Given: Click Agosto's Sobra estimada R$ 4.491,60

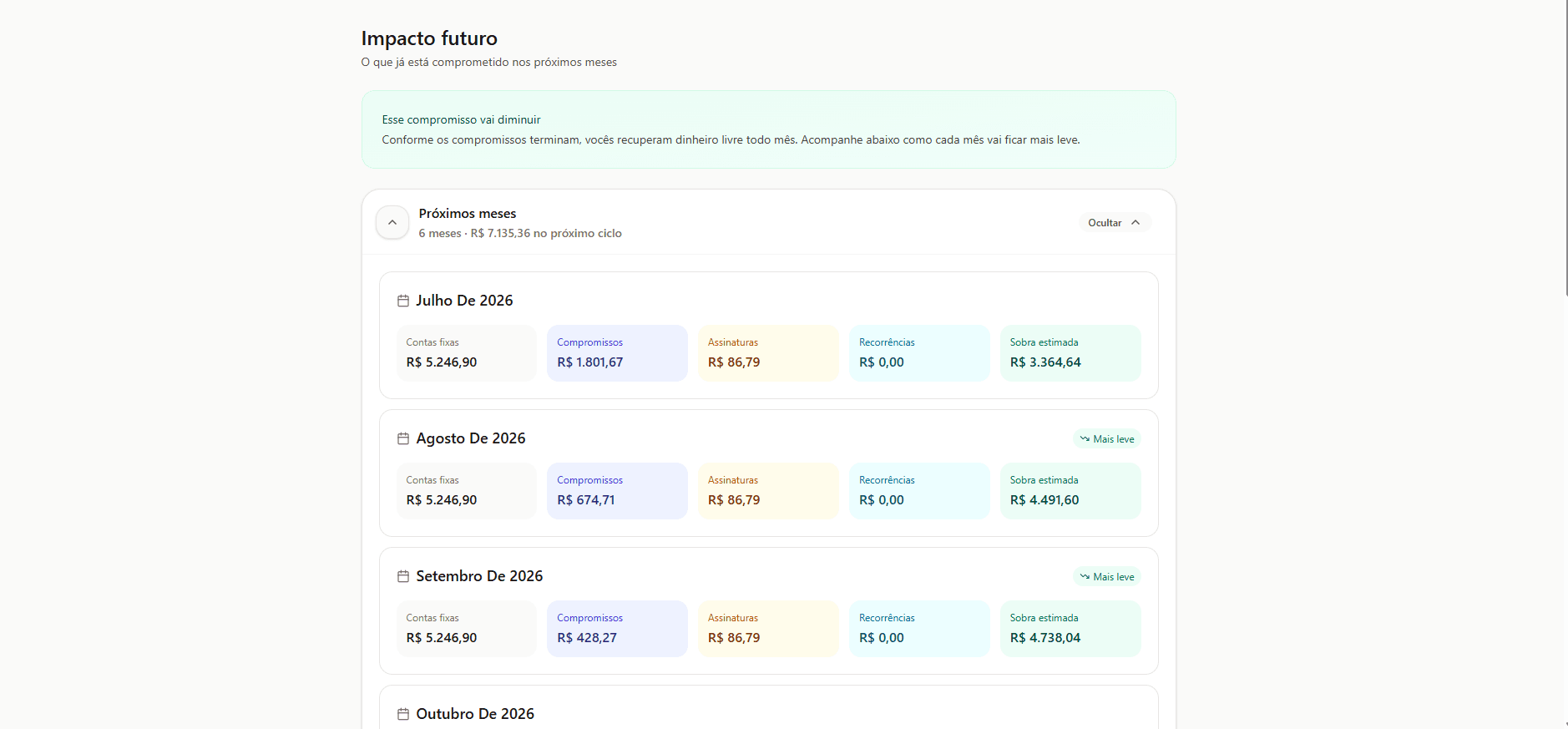Looking at the screenshot, I should pos(1044,500).
